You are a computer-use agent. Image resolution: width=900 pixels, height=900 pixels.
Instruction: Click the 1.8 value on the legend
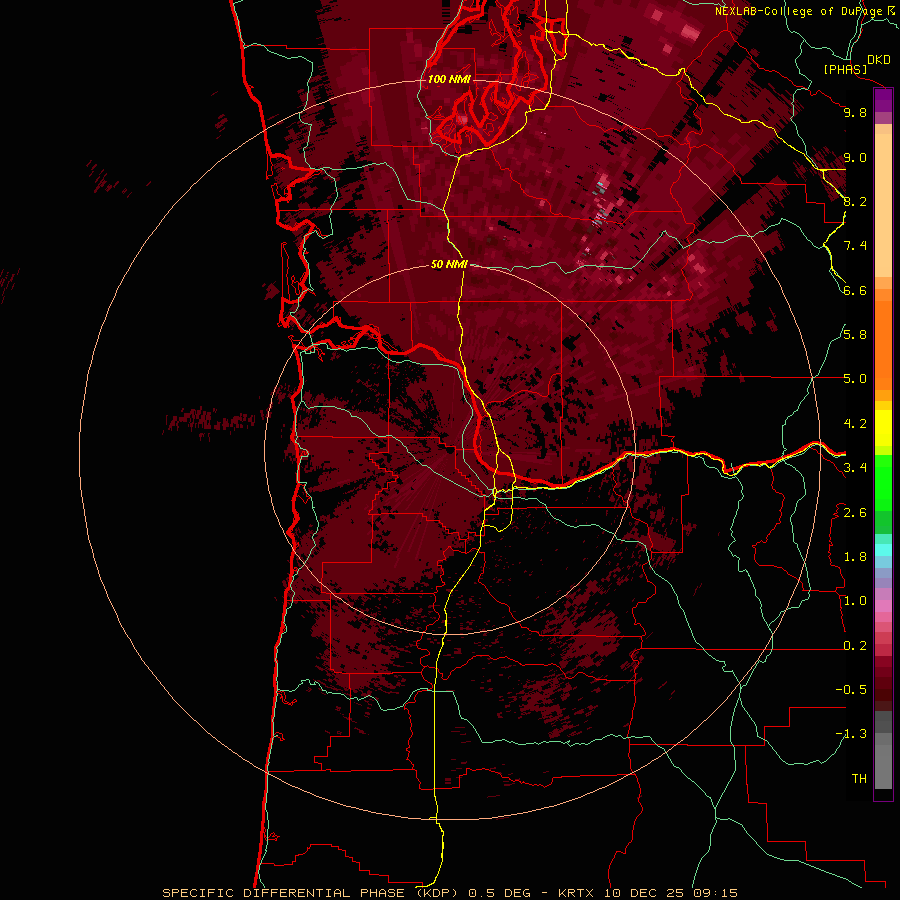point(855,557)
